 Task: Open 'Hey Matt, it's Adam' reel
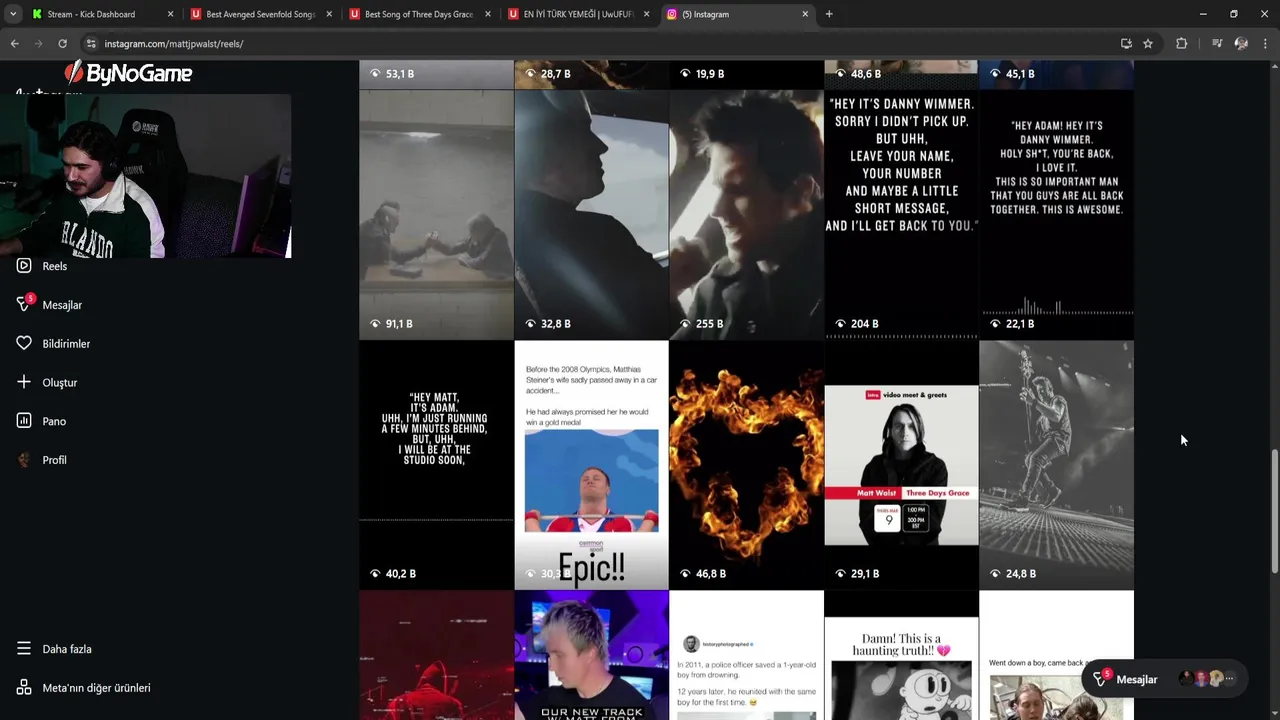click(436, 465)
